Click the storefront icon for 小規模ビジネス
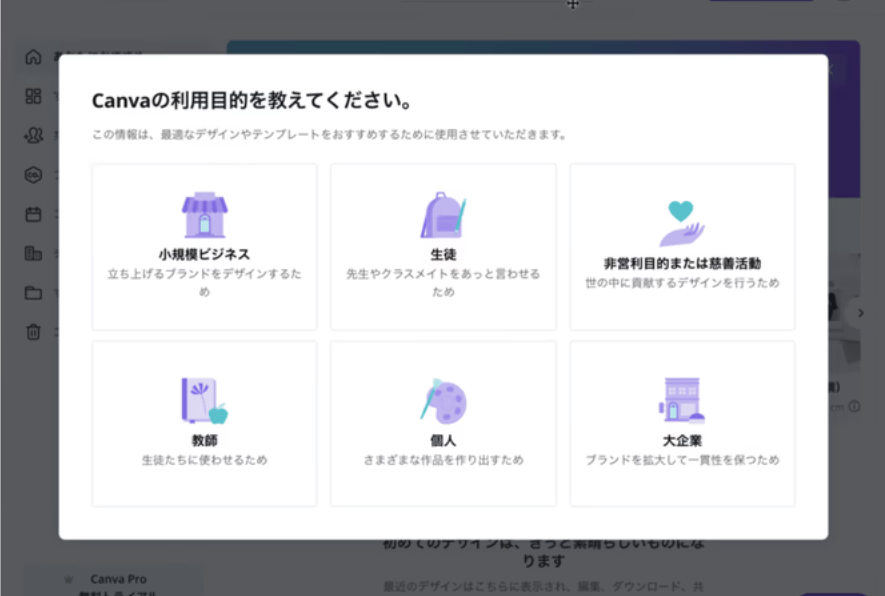The image size is (885, 596). [204, 215]
